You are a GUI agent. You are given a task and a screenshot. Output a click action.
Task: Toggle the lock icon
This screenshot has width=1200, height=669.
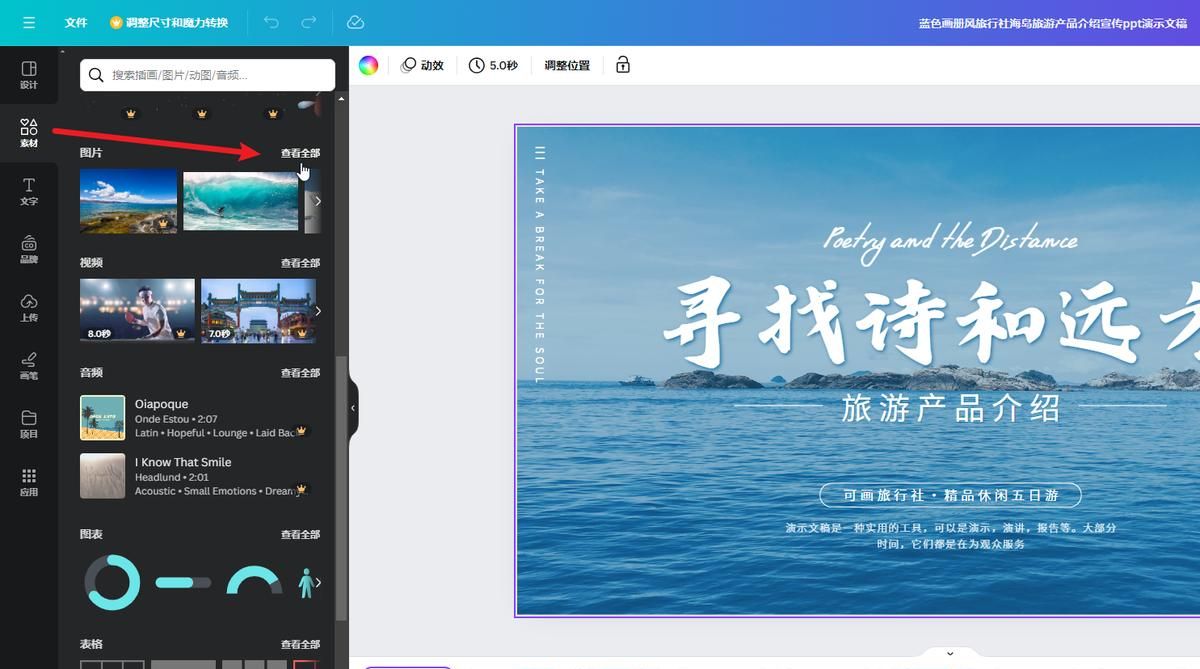click(623, 65)
